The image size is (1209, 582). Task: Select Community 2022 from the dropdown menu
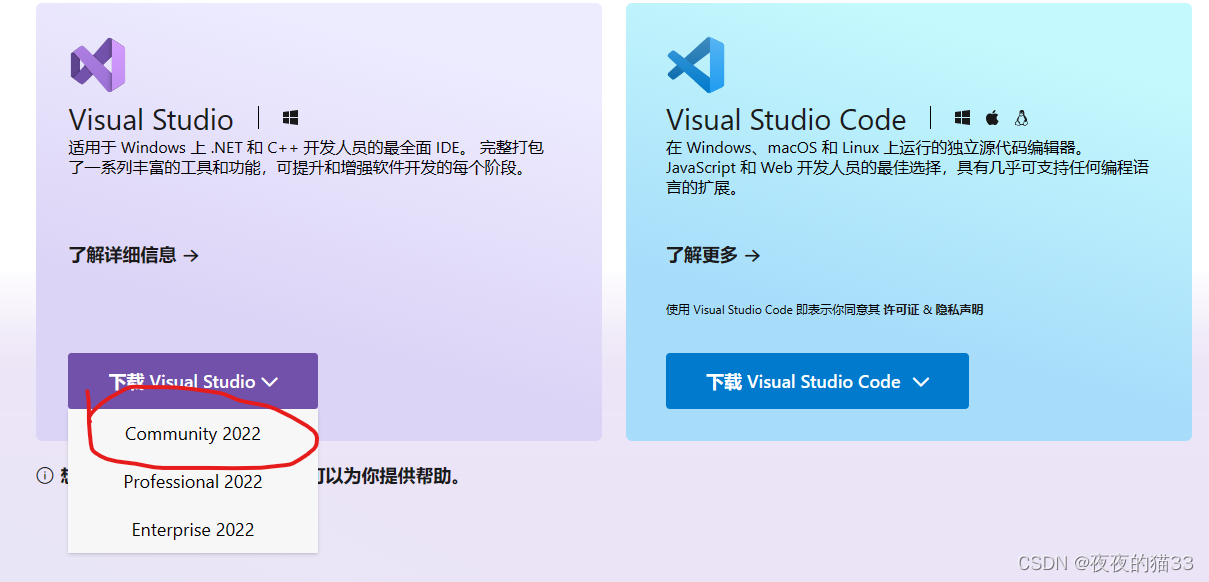coord(192,434)
